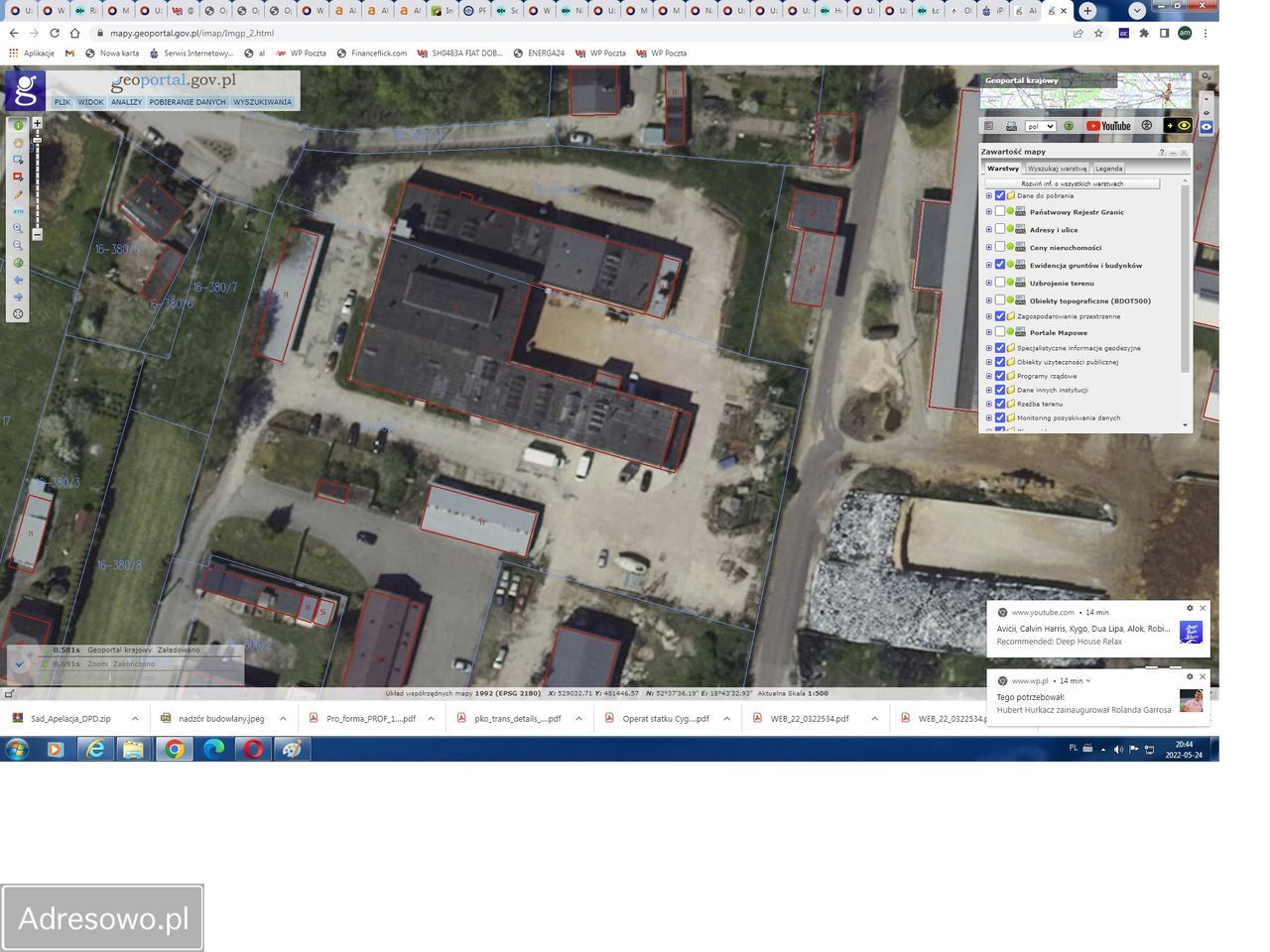Click the zoom in plus button
The image size is (1270, 952).
(38, 124)
